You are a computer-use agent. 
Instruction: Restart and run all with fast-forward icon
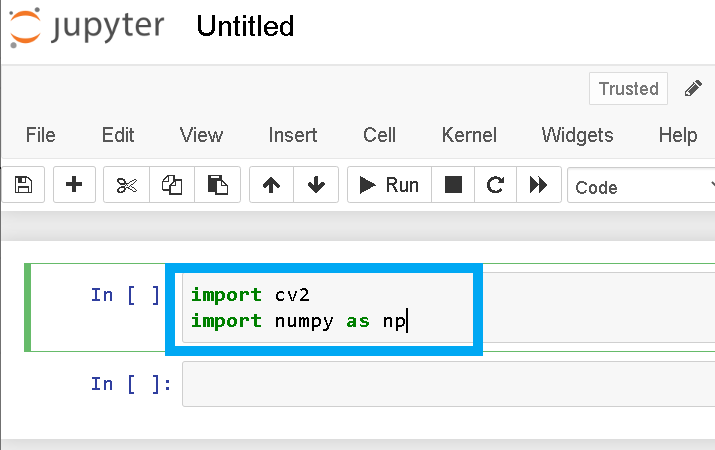pyautogui.click(x=539, y=185)
